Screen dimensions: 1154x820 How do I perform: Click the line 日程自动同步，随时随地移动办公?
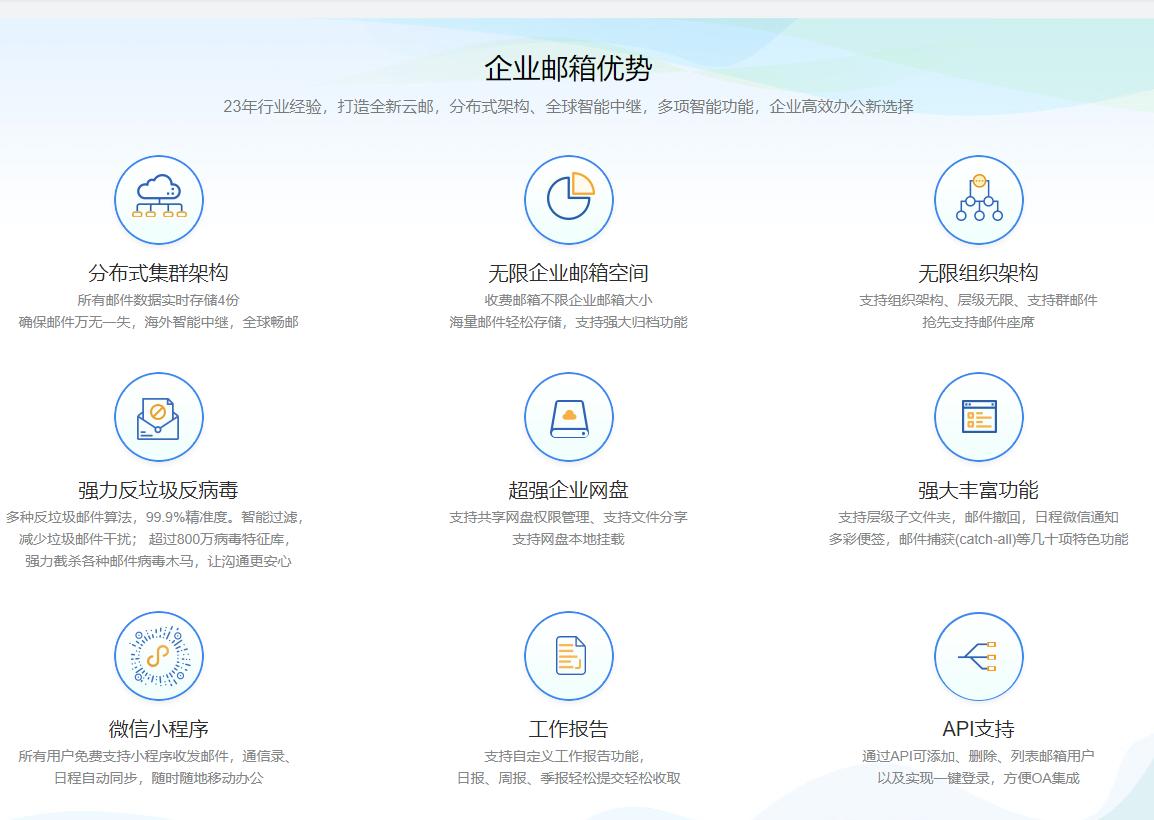pos(158,779)
